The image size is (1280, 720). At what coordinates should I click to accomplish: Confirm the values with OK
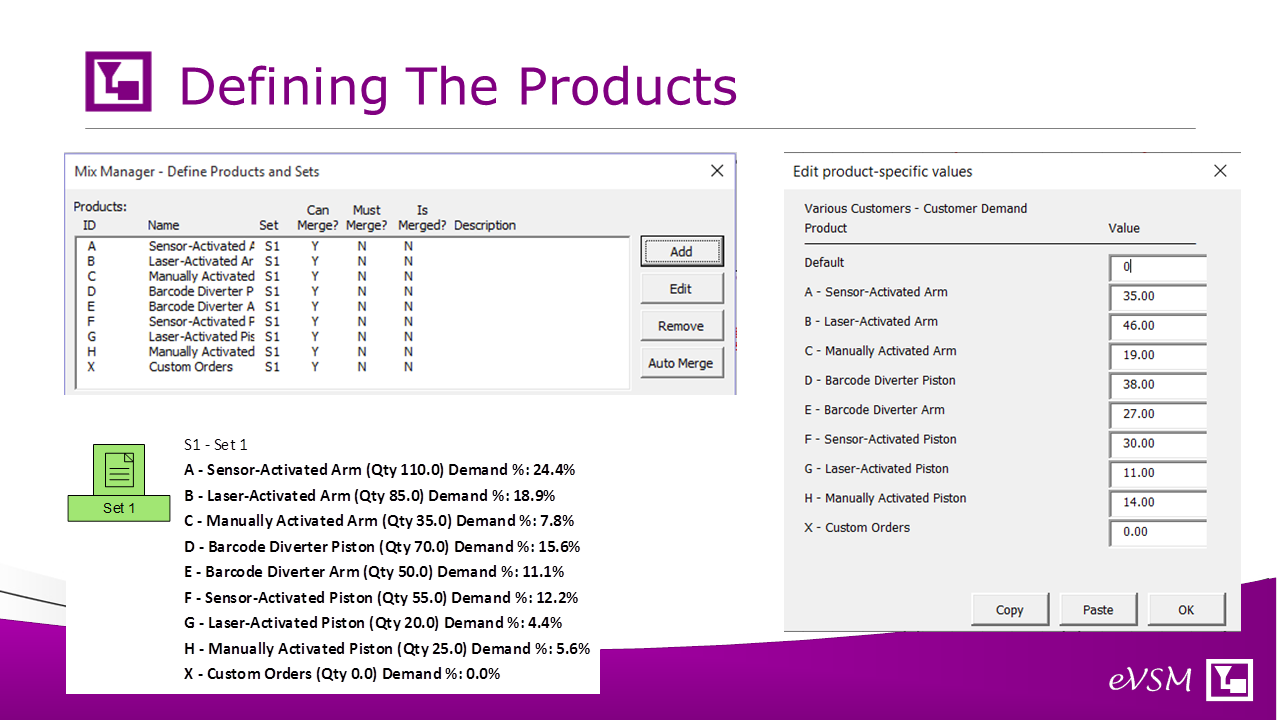pyautogui.click(x=1185, y=610)
